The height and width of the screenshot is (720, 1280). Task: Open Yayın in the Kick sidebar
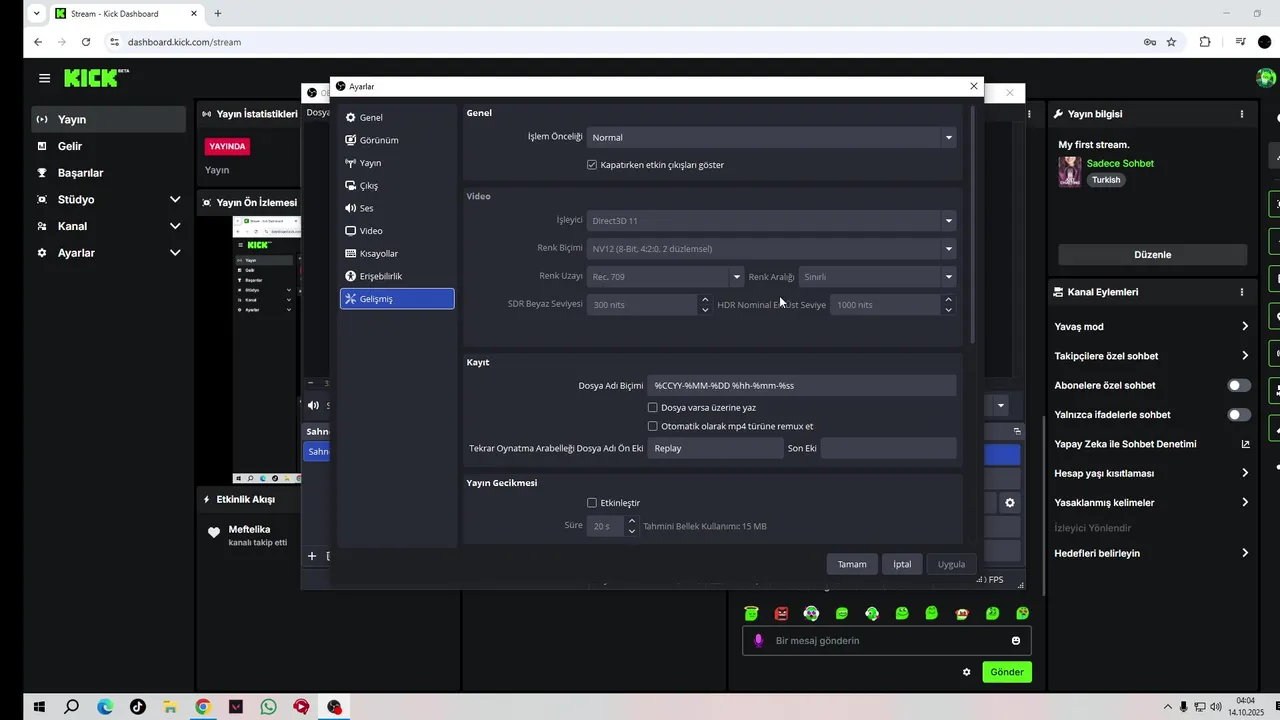(108, 119)
